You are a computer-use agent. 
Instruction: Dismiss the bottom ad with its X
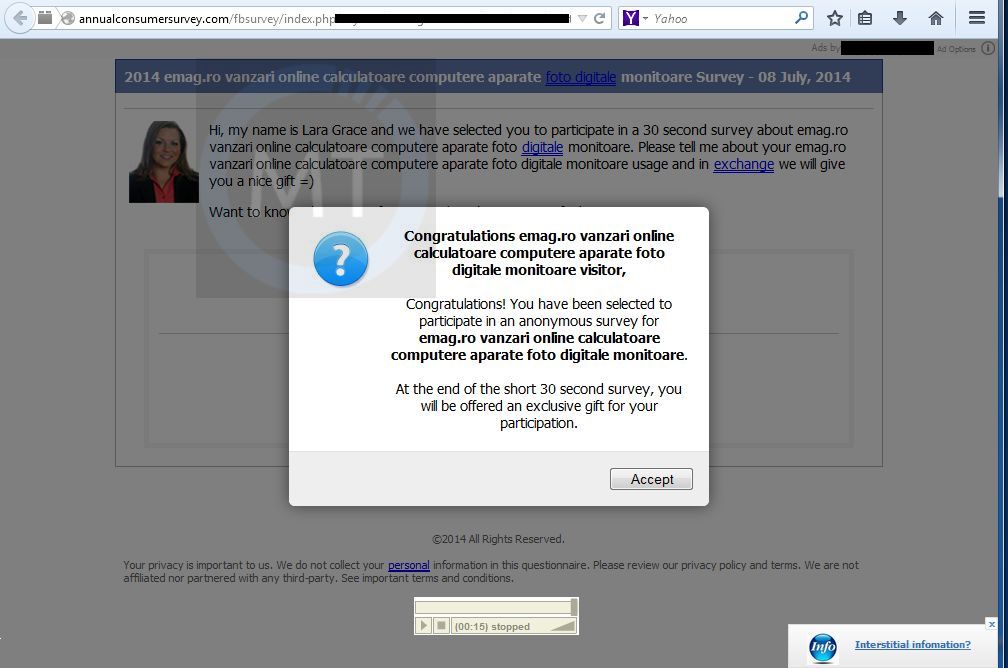click(x=991, y=624)
